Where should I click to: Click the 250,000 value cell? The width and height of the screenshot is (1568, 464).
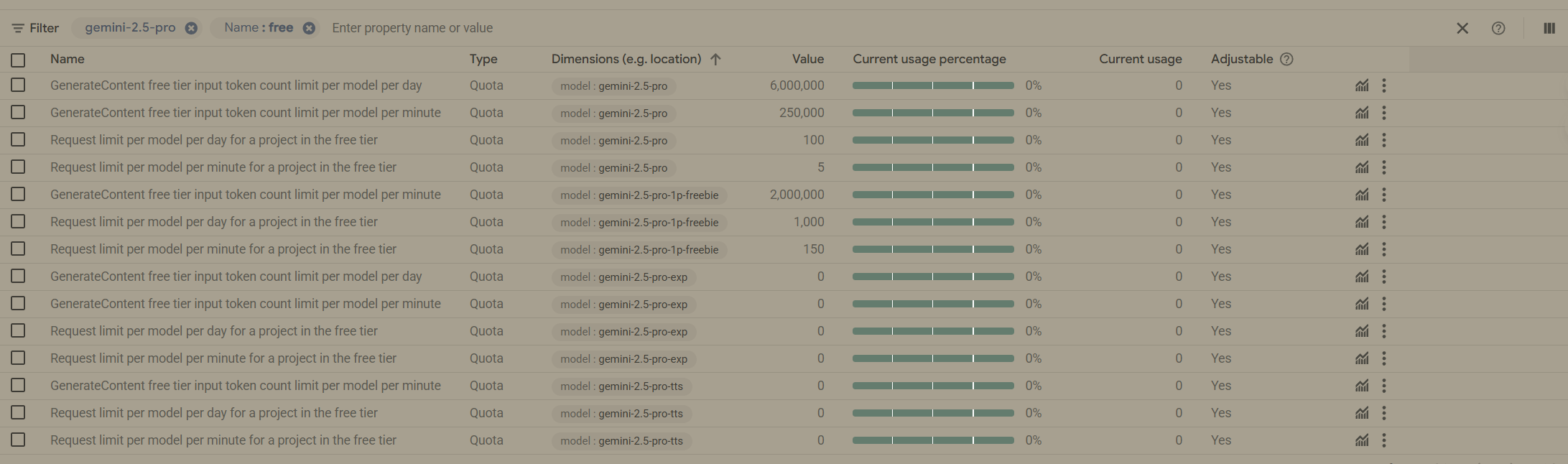(802, 113)
